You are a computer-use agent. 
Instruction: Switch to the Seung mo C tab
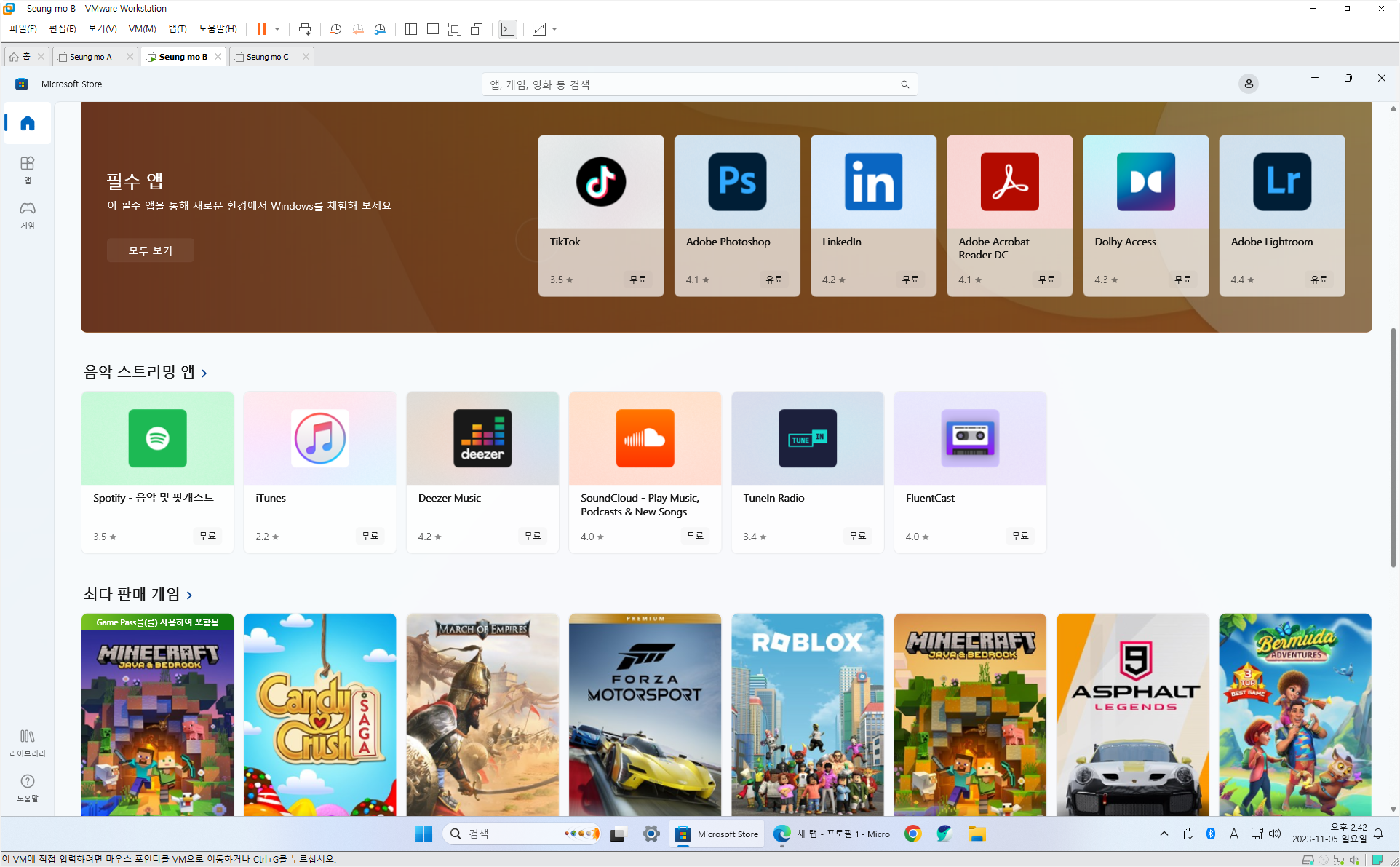coord(267,57)
